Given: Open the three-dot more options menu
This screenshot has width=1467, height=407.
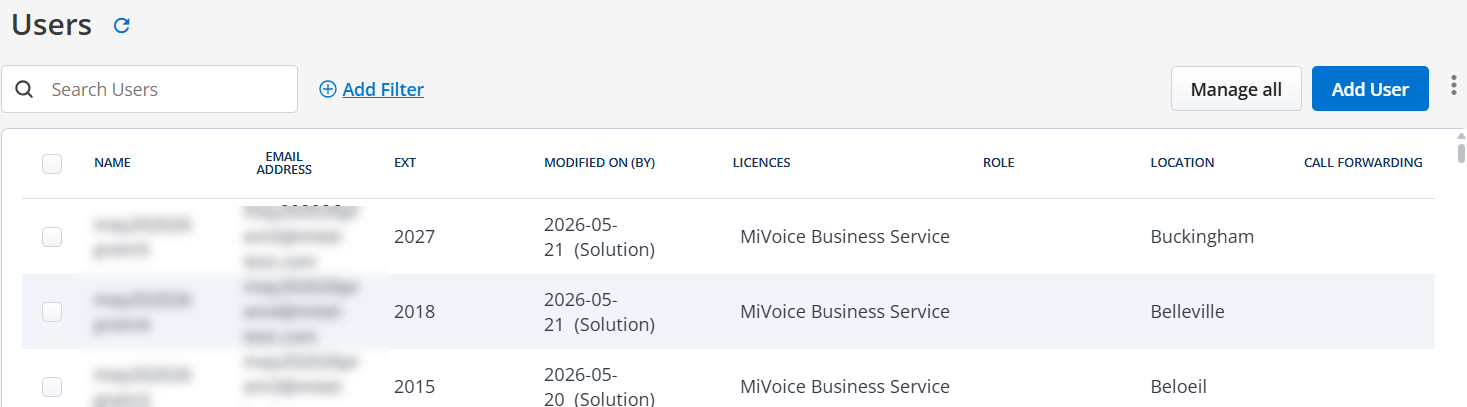Looking at the screenshot, I should pos(1454,87).
